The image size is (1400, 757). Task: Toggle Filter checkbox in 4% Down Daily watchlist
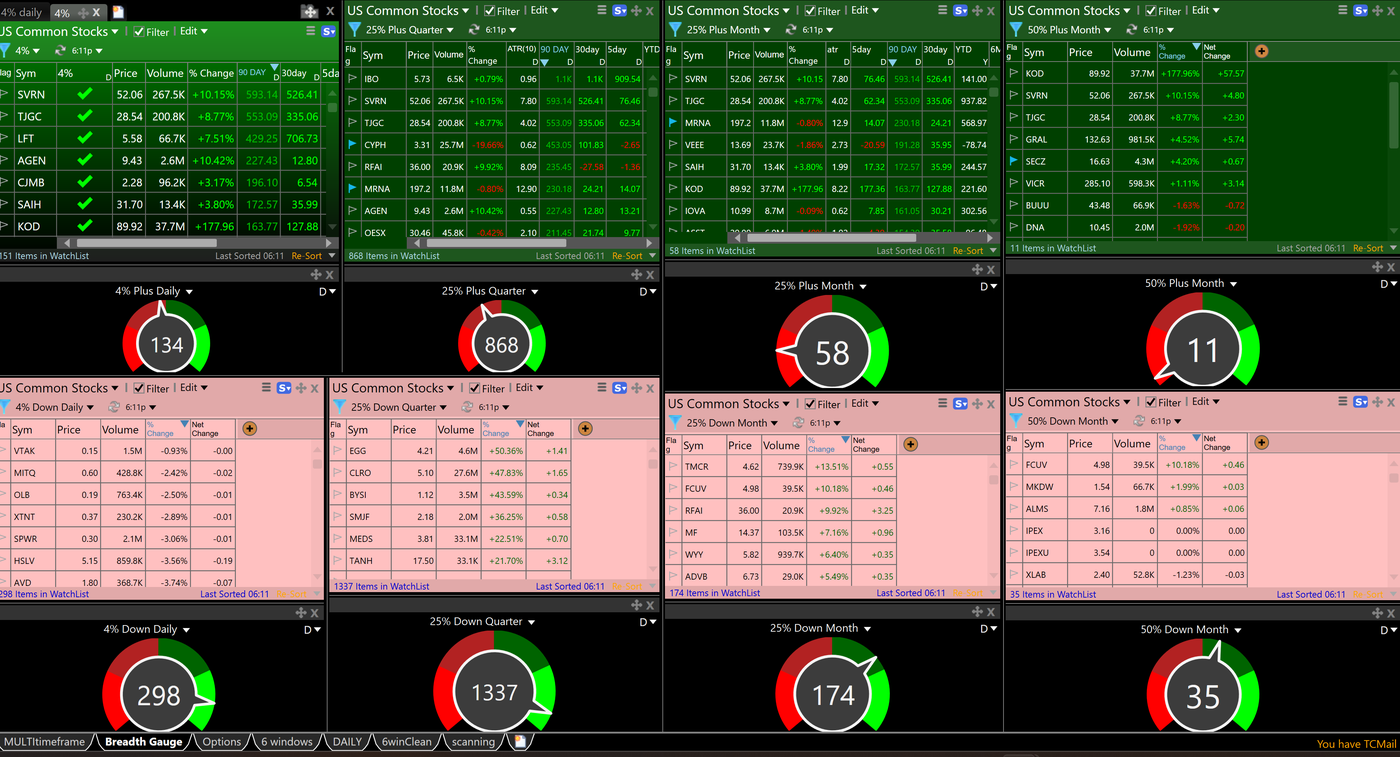coord(139,388)
